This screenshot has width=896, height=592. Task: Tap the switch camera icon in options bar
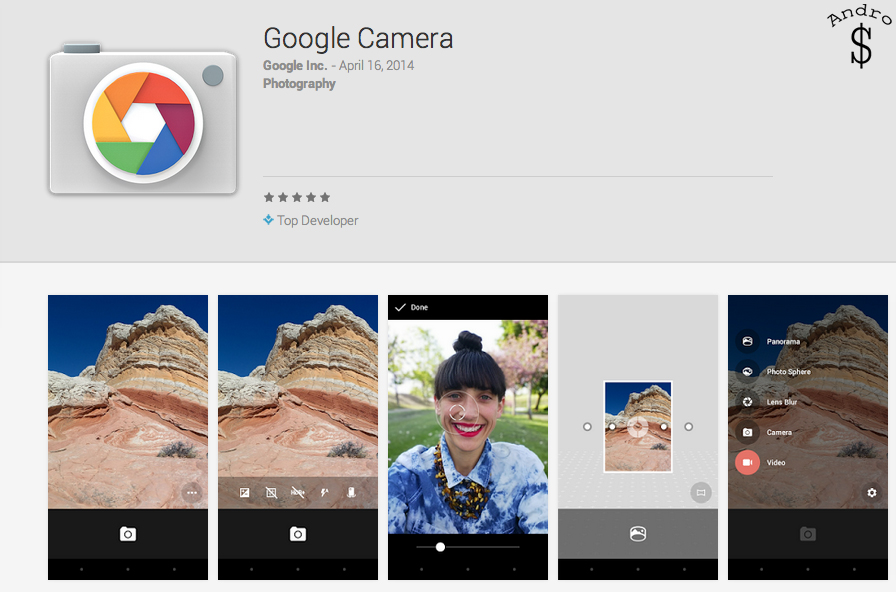click(351, 492)
